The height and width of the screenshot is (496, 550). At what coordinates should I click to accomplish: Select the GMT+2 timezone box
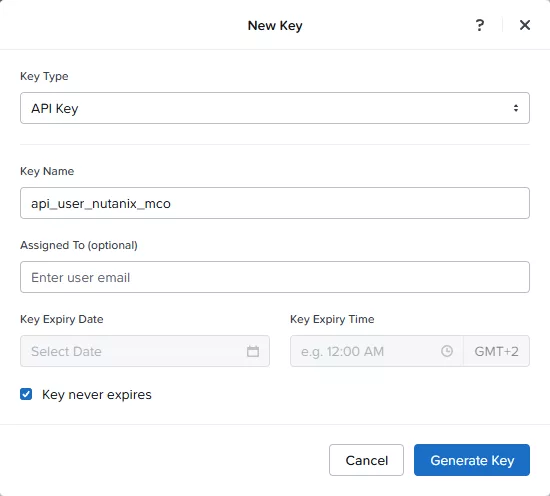click(496, 351)
